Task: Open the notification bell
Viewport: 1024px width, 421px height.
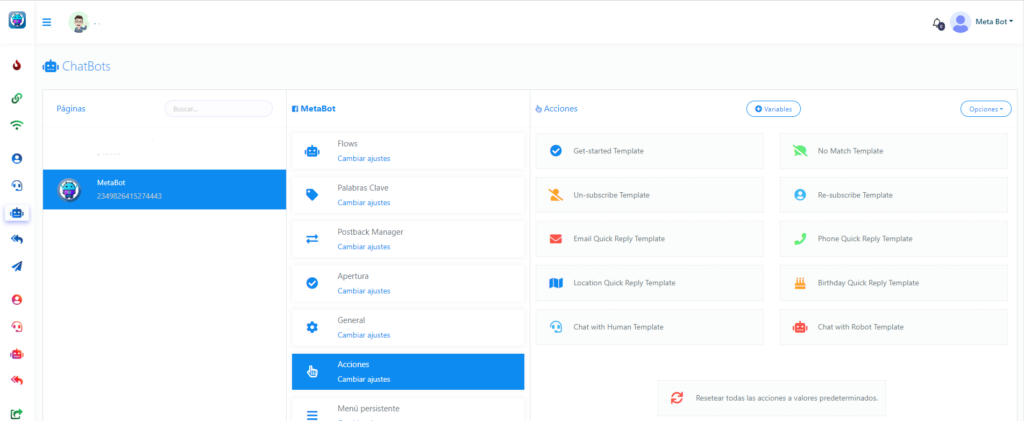Action: 937,23
